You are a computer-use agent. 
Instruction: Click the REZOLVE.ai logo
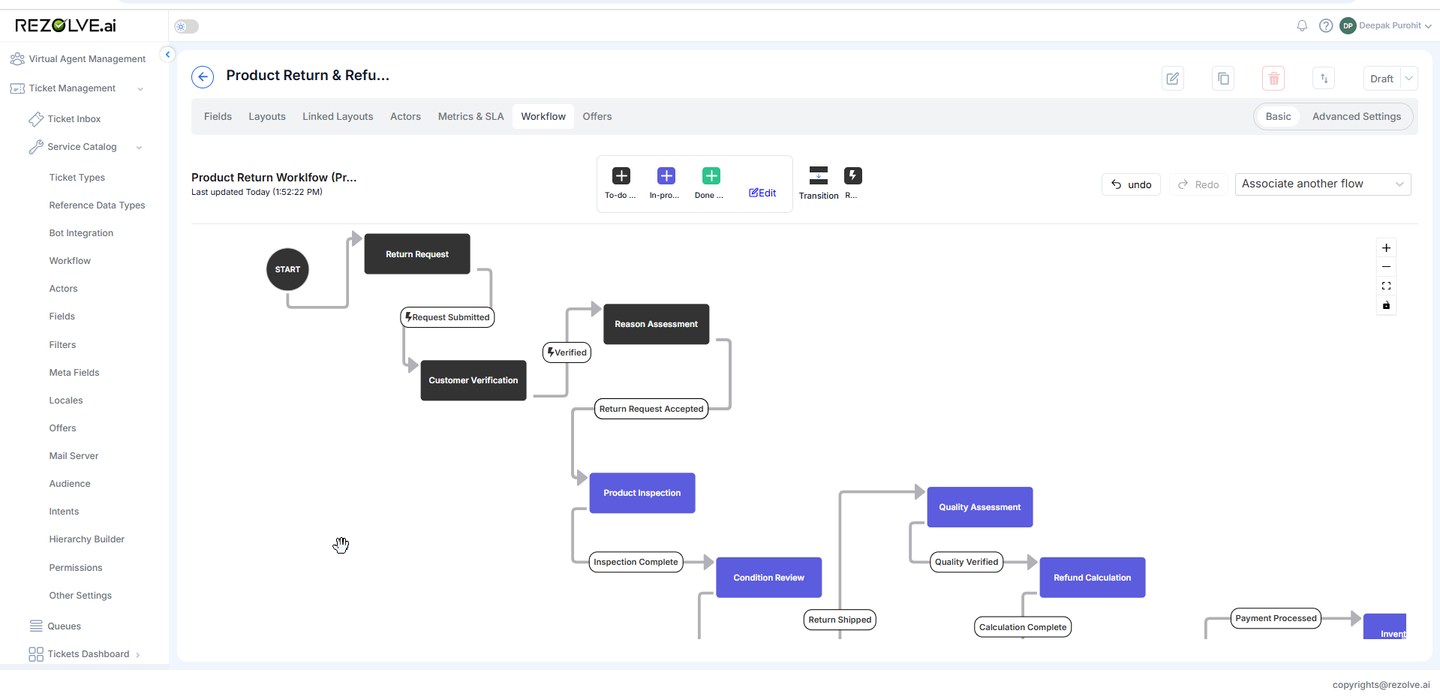(65, 26)
